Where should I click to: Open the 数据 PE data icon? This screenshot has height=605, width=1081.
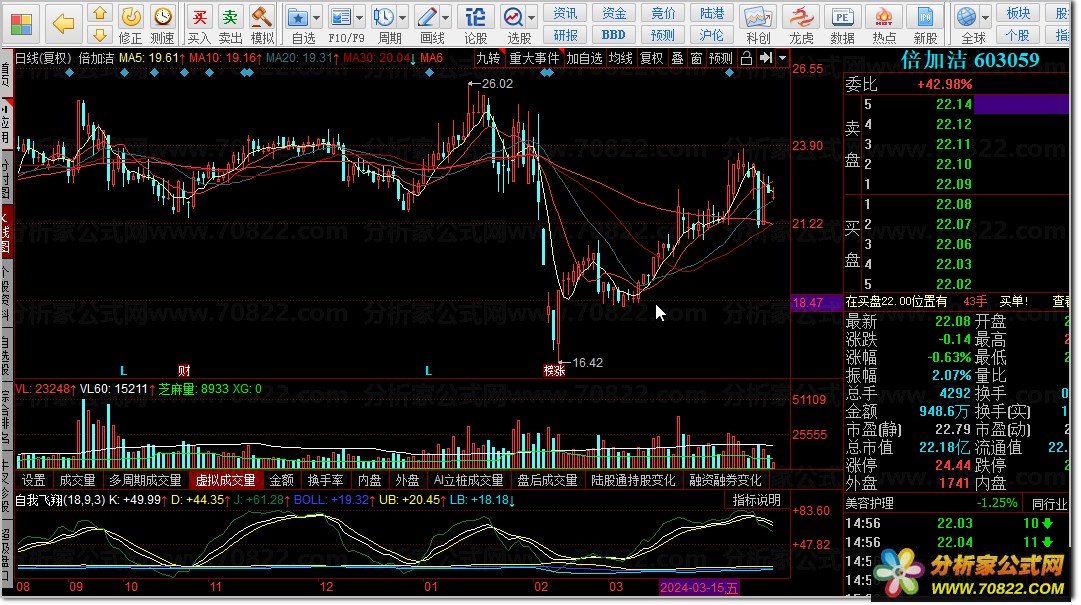click(842, 25)
